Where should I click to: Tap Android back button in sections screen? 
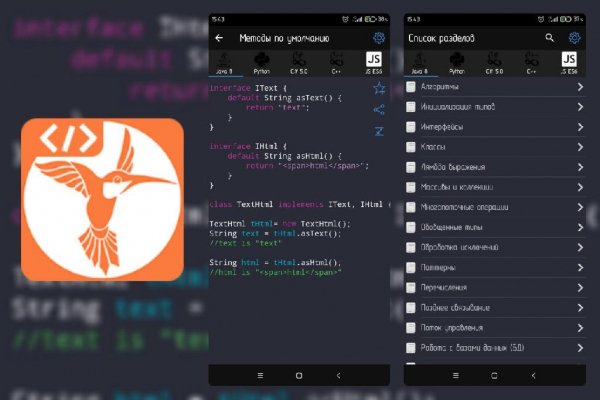pos(534,376)
